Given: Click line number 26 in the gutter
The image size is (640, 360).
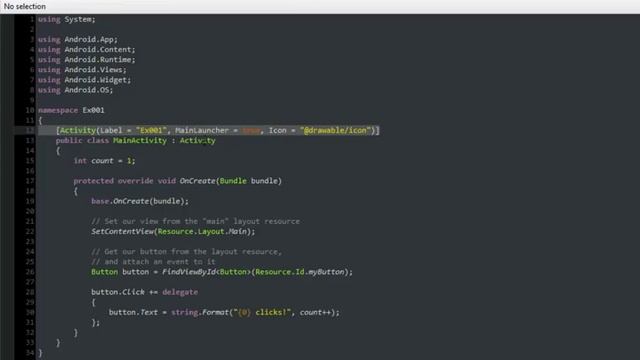Looking at the screenshot, I should (30, 272).
